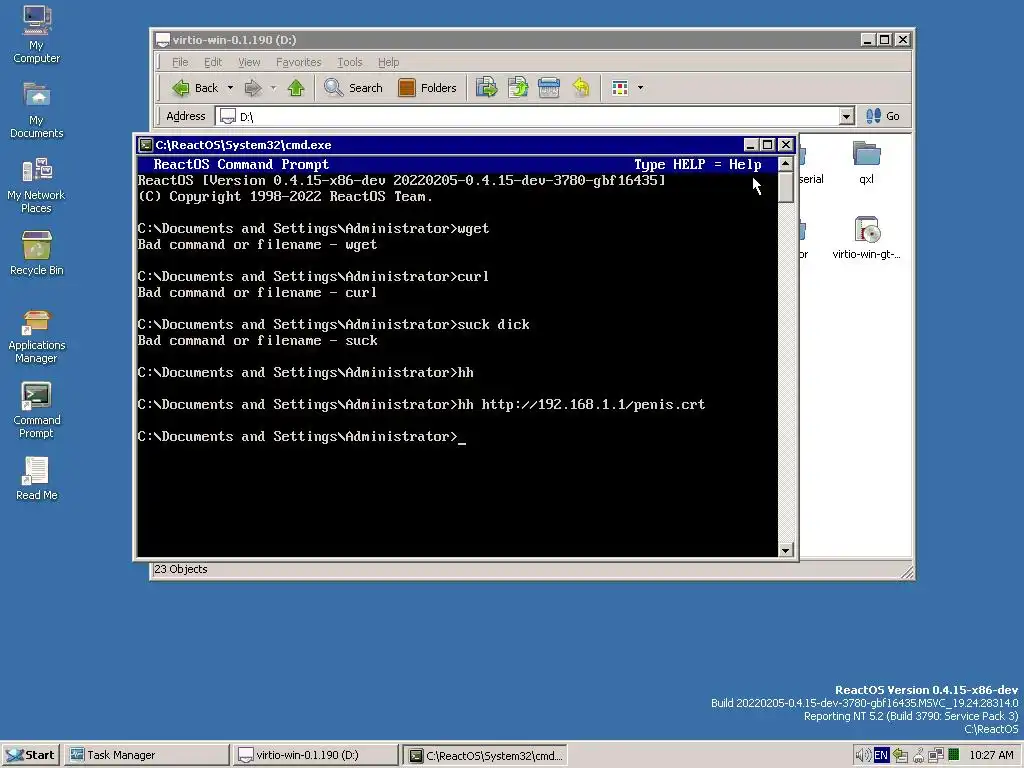This screenshot has width=1024, height=768.
Task: Click 'Type HELP = Help' text in Command Prompt
Action: coord(697,165)
